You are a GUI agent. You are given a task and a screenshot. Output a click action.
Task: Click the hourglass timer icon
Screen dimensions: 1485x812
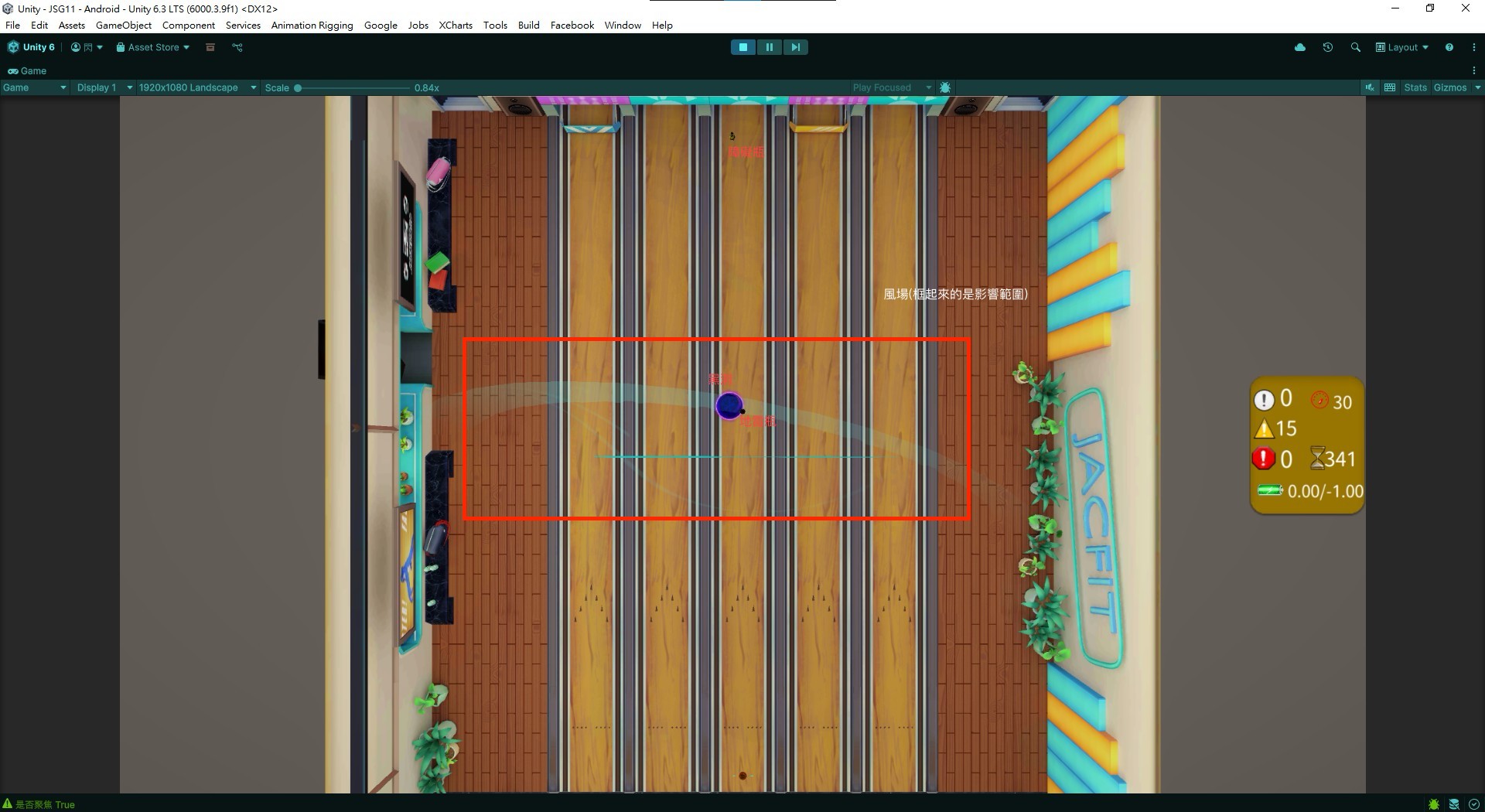pyautogui.click(x=1317, y=459)
